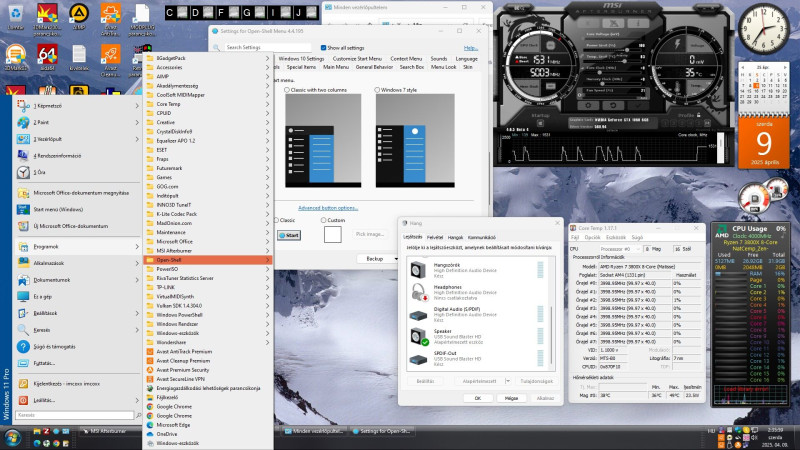
Task: Select the Hangszórók audio device
Action: click(478, 270)
